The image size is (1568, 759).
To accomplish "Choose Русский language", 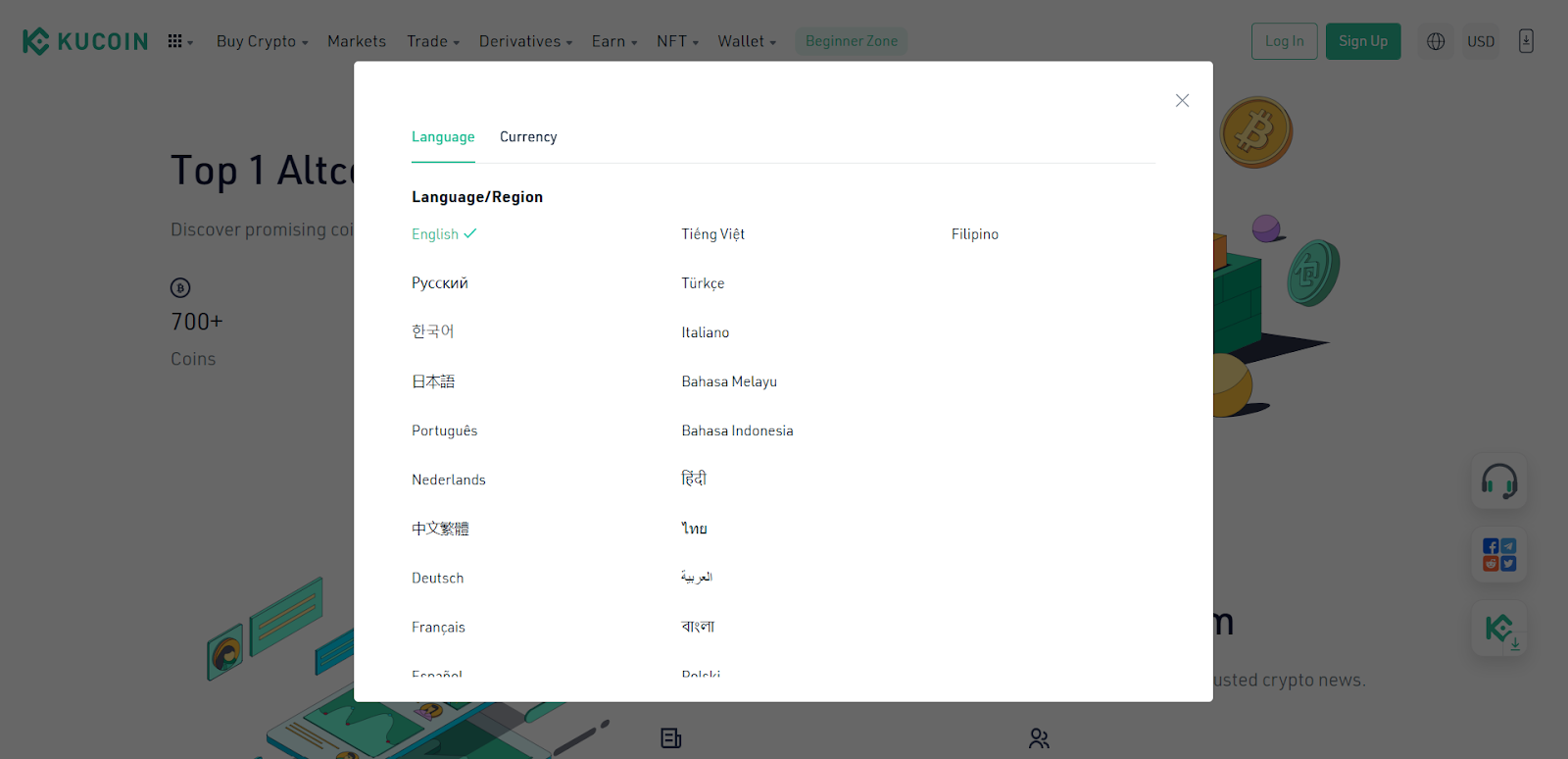I will coord(440,283).
